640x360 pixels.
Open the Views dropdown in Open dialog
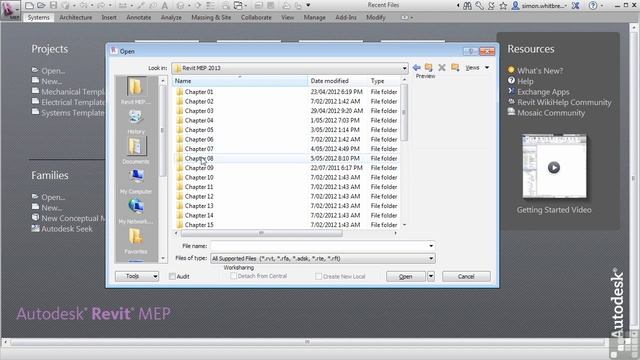[477, 68]
